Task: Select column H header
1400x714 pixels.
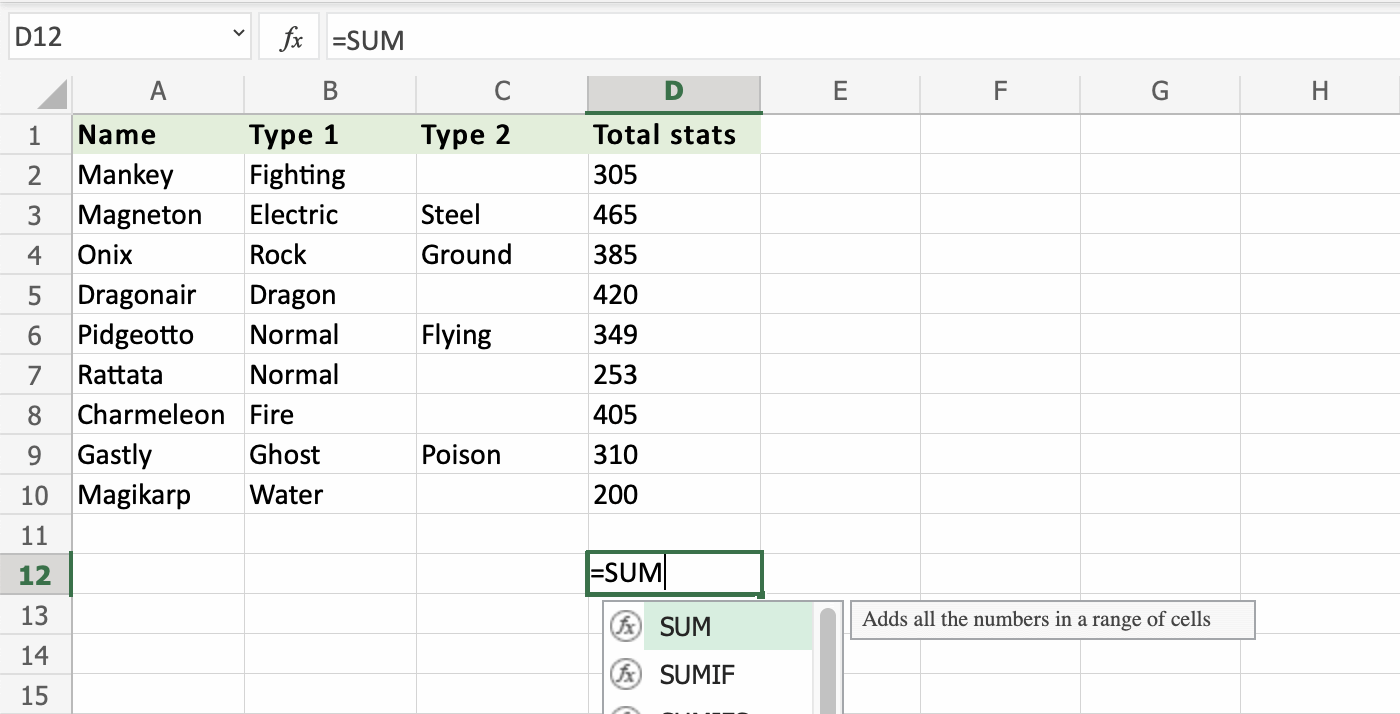Action: (x=1319, y=92)
